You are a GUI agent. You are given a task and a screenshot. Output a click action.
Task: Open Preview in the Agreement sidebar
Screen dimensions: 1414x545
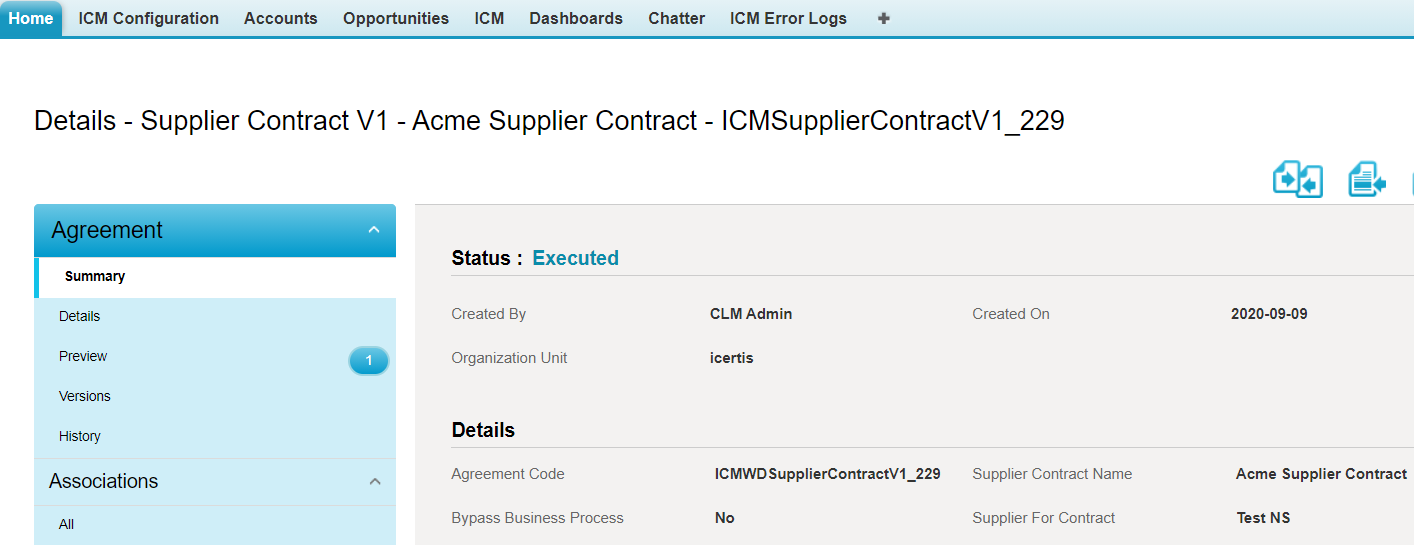coord(83,356)
